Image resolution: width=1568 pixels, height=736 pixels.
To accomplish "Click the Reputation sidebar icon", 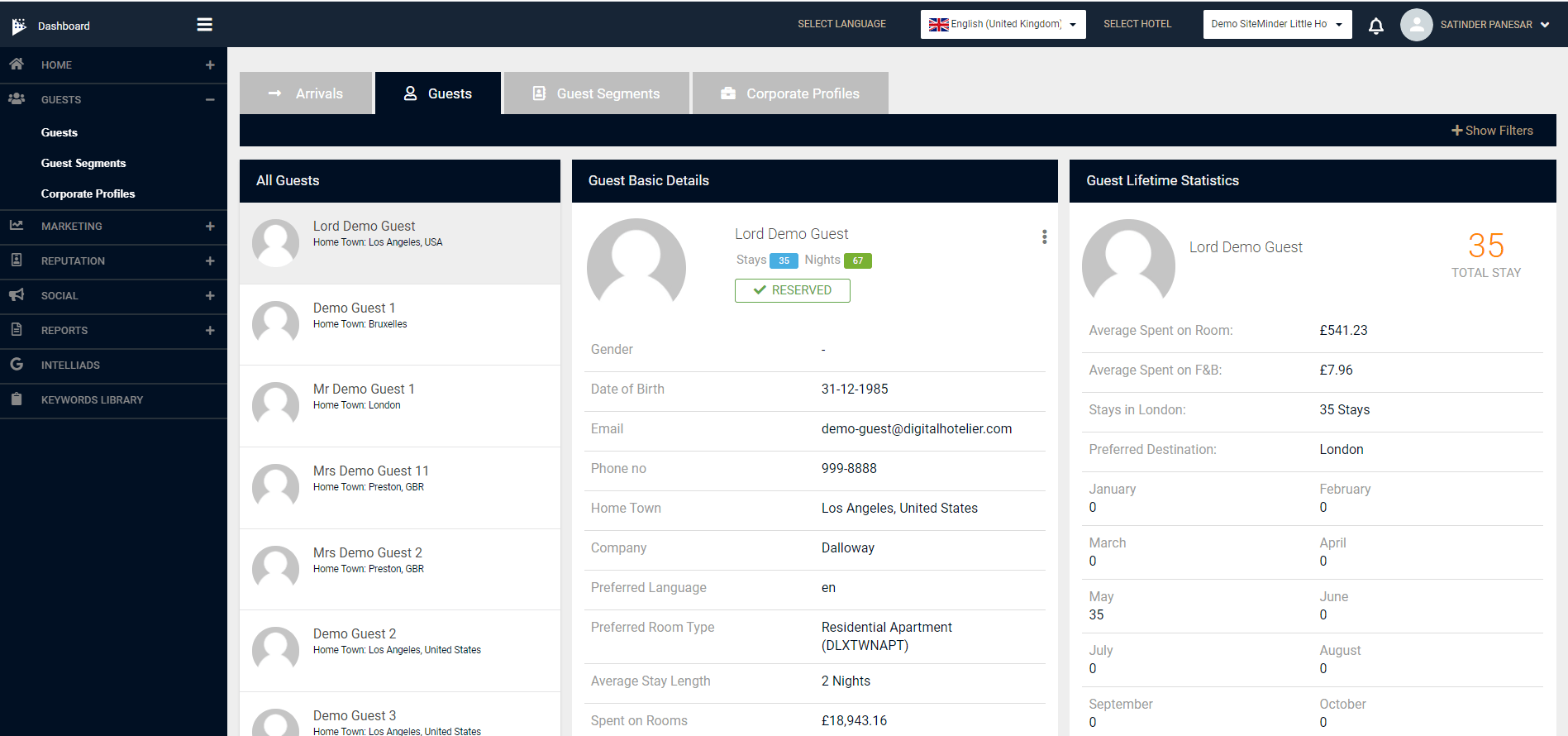I will pyautogui.click(x=17, y=260).
